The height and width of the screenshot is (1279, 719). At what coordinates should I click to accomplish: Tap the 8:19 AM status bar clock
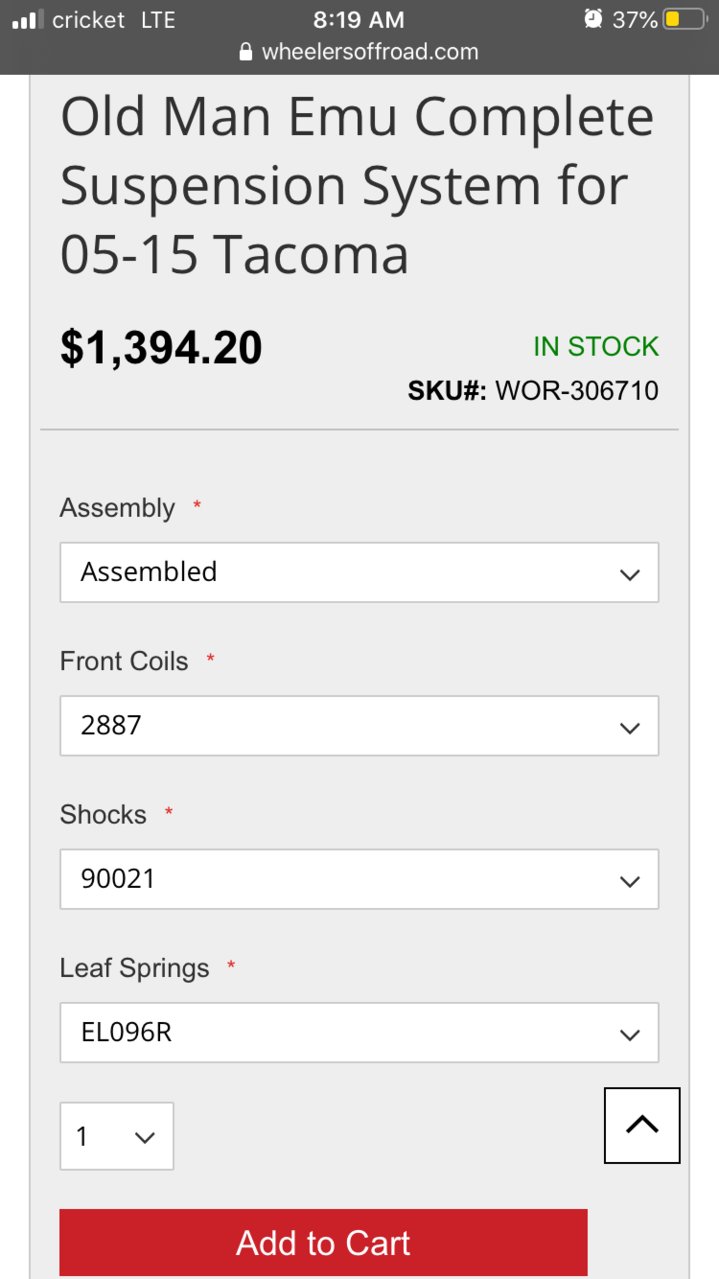[359, 19]
